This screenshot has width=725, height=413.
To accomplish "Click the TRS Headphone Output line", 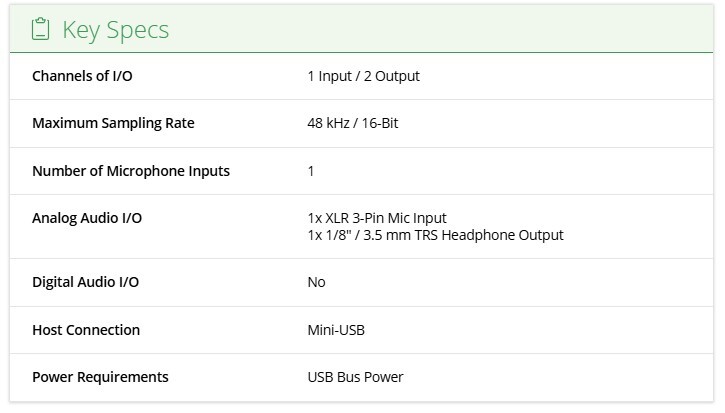I will click(x=435, y=235).
